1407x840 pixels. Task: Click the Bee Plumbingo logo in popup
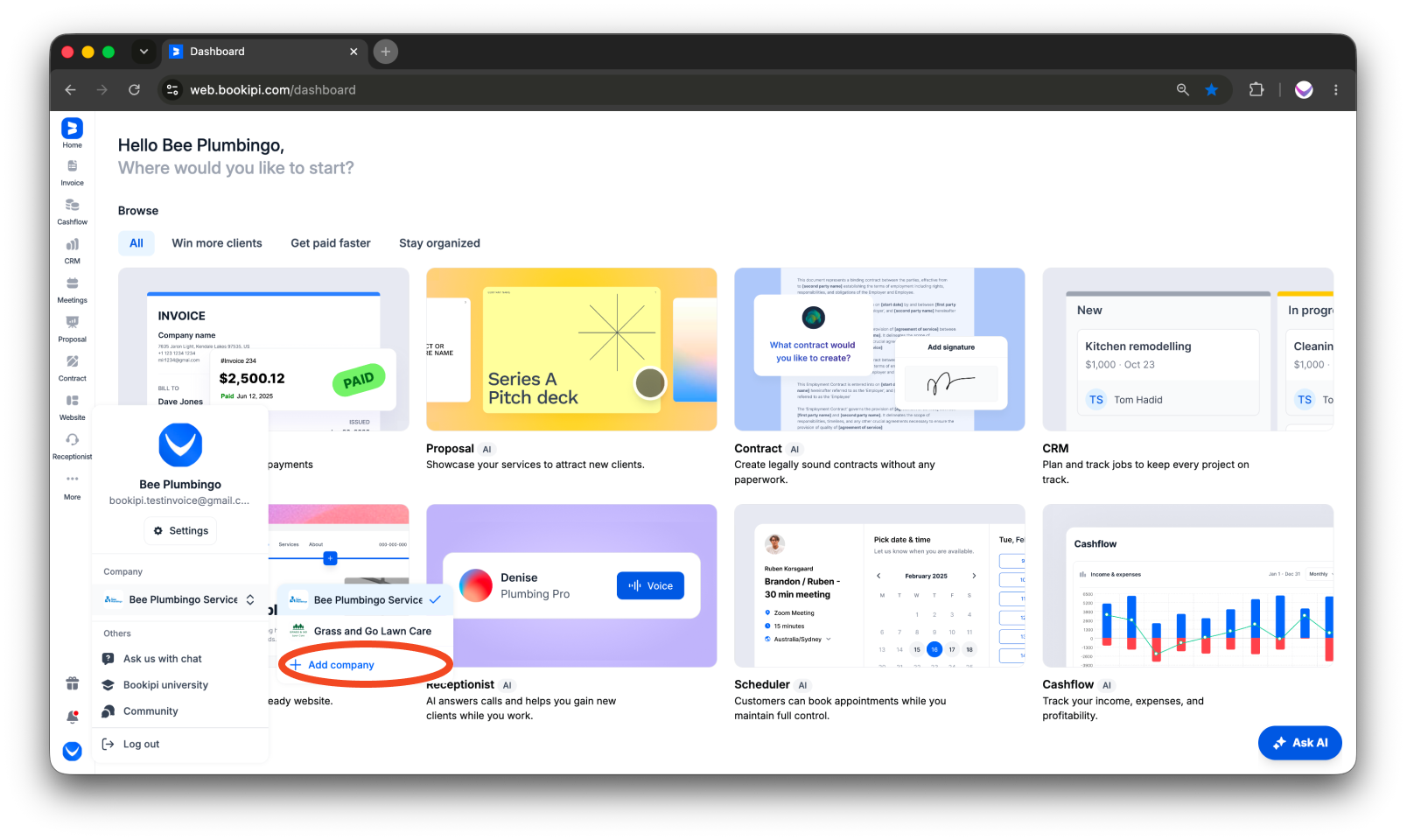pos(180,444)
